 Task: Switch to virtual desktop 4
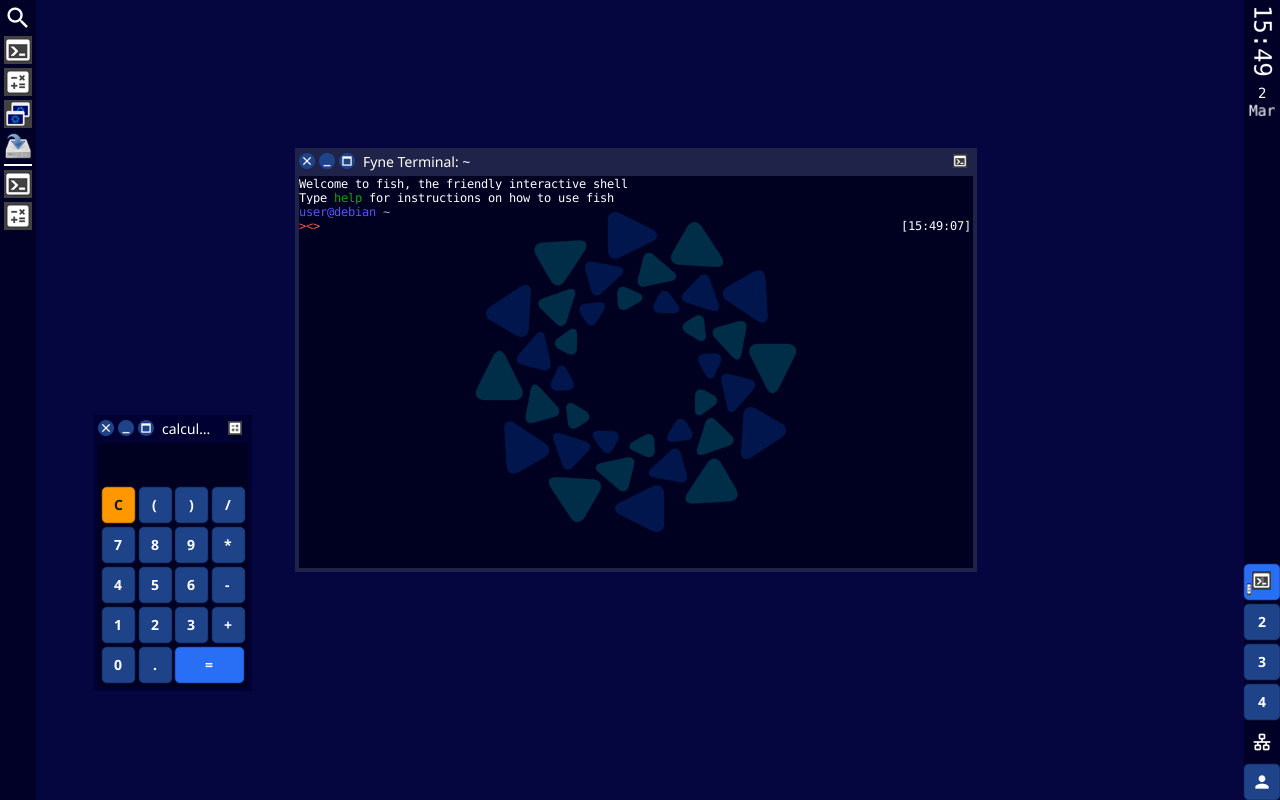1261,702
